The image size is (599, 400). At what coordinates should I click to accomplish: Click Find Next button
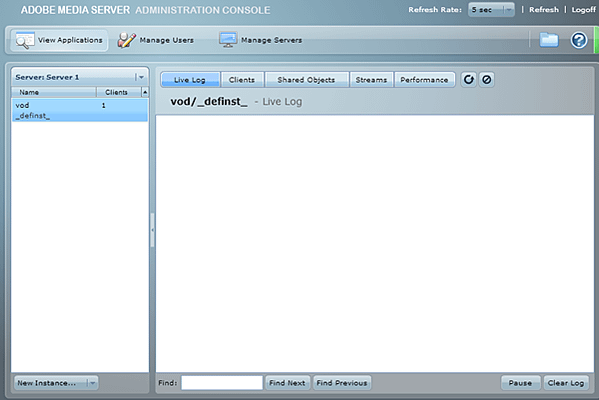click(287, 383)
